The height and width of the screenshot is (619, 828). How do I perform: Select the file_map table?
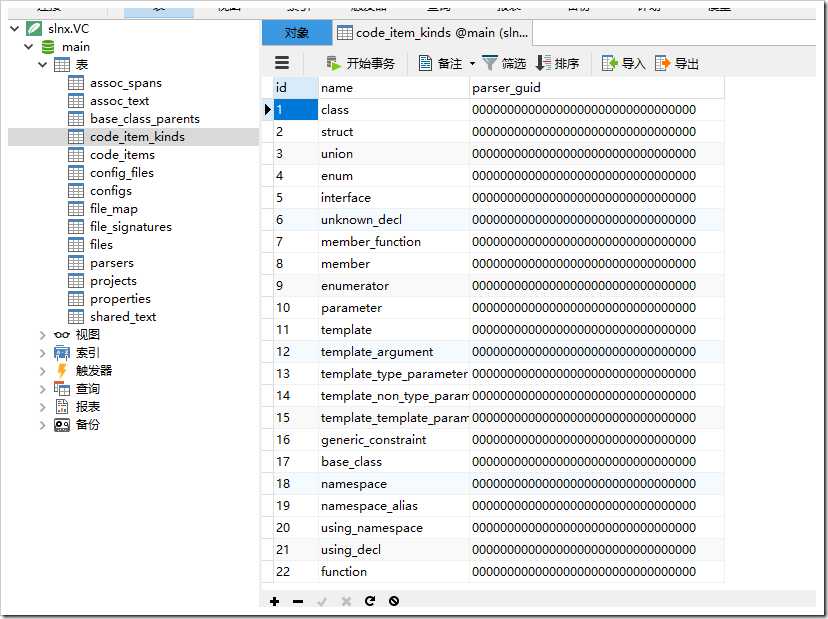coord(114,209)
